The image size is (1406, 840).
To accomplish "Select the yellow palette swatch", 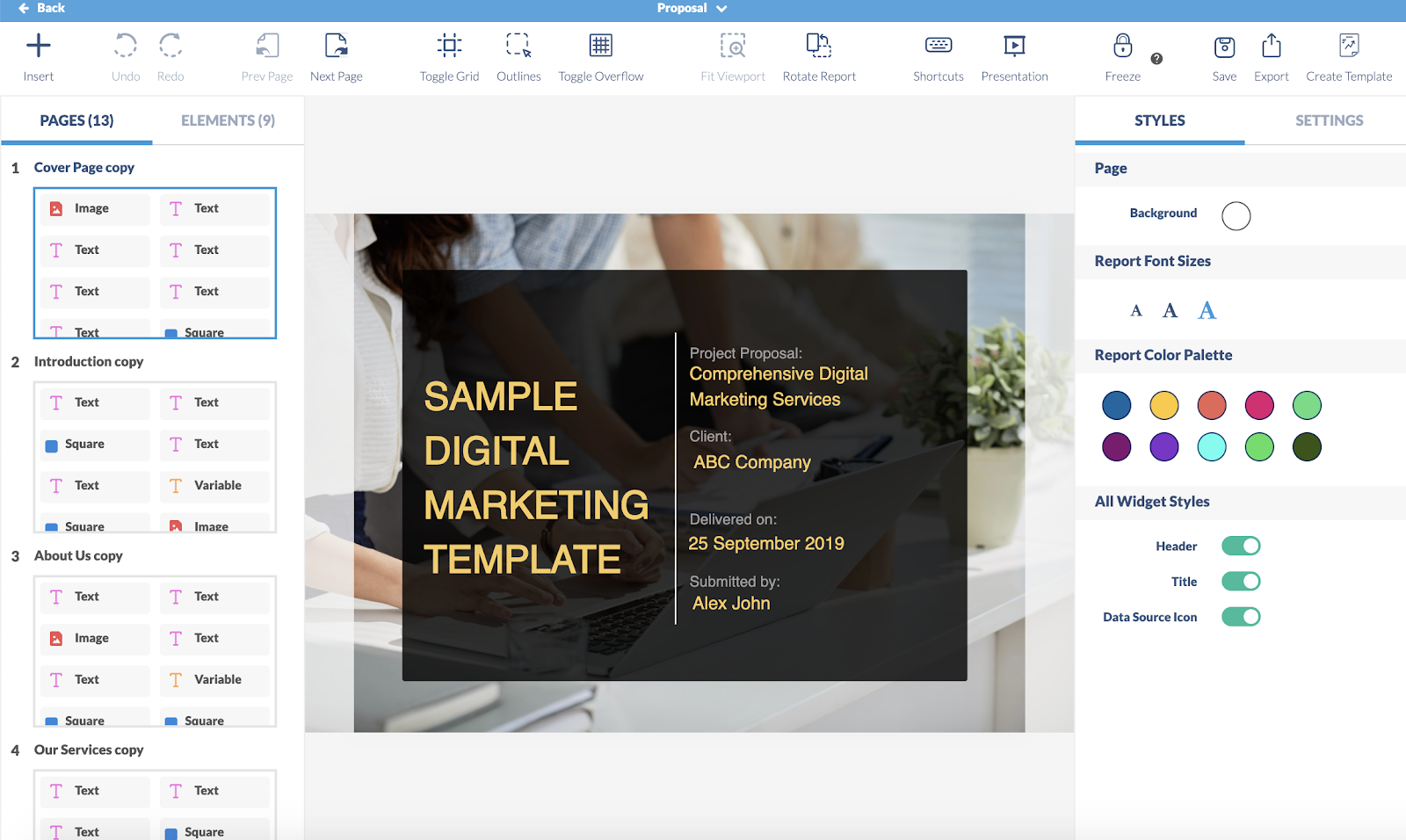I will [1163, 405].
